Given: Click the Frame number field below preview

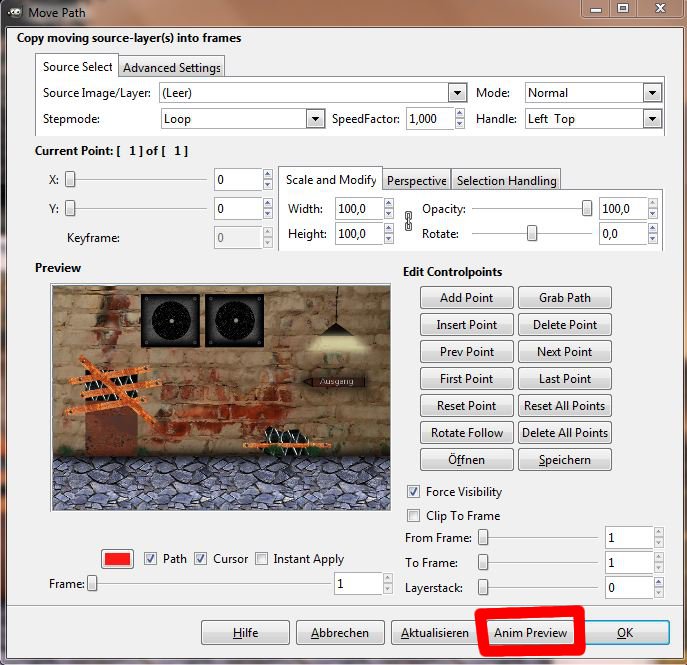Looking at the screenshot, I should (358, 584).
